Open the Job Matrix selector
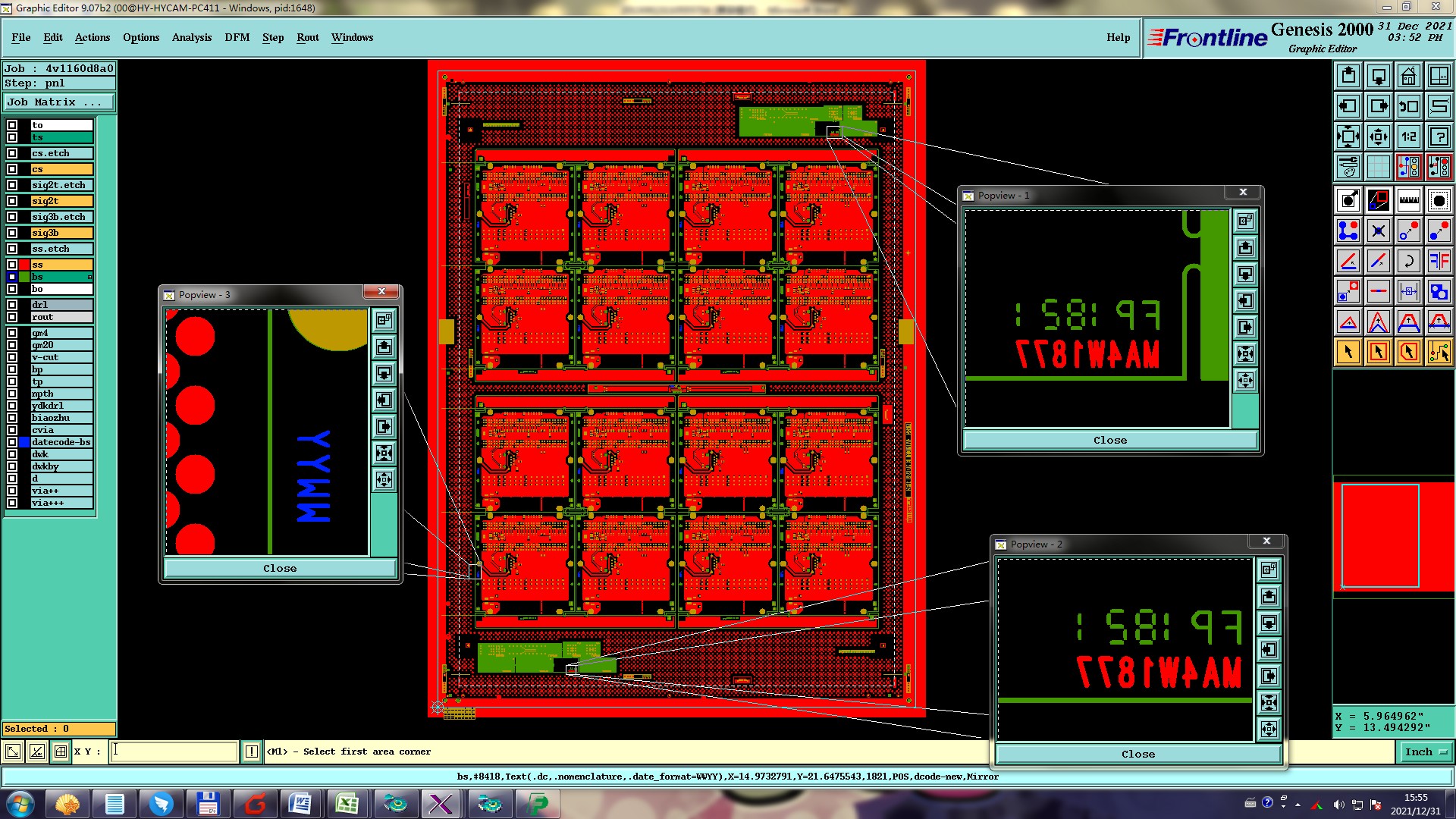The width and height of the screenshot is (1456, 819). click(59, 102)
